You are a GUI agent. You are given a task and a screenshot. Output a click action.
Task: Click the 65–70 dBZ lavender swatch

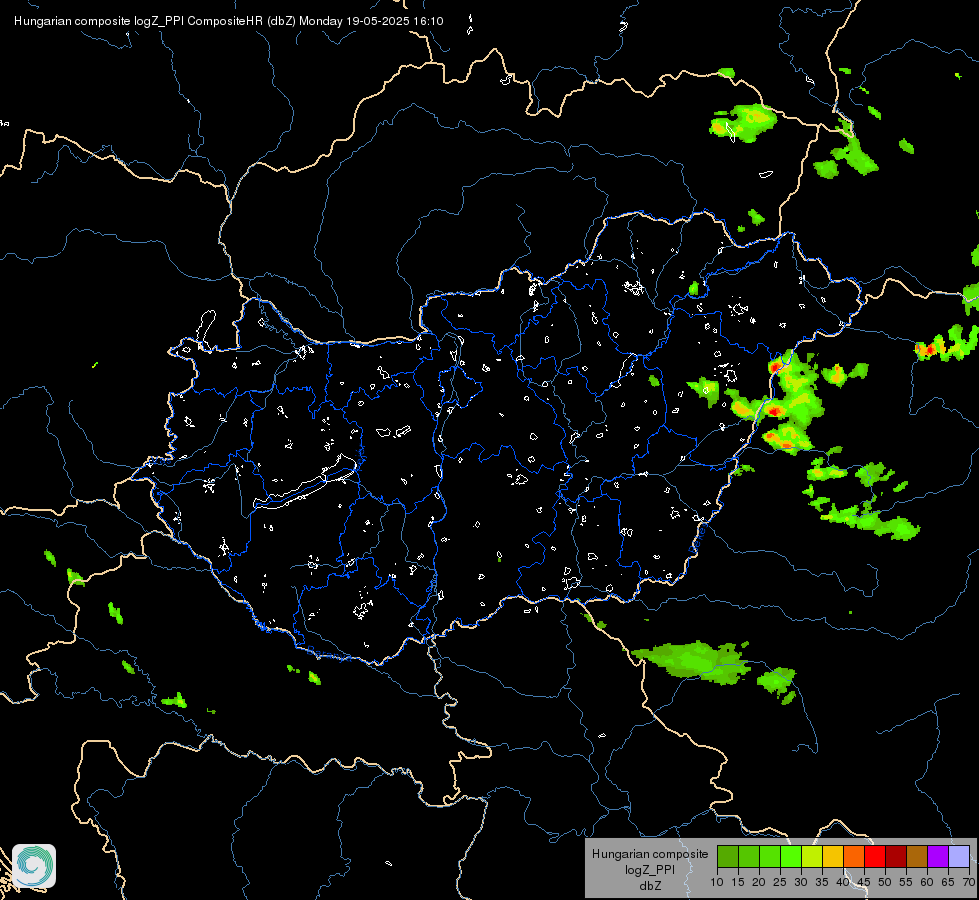[958, 856]
